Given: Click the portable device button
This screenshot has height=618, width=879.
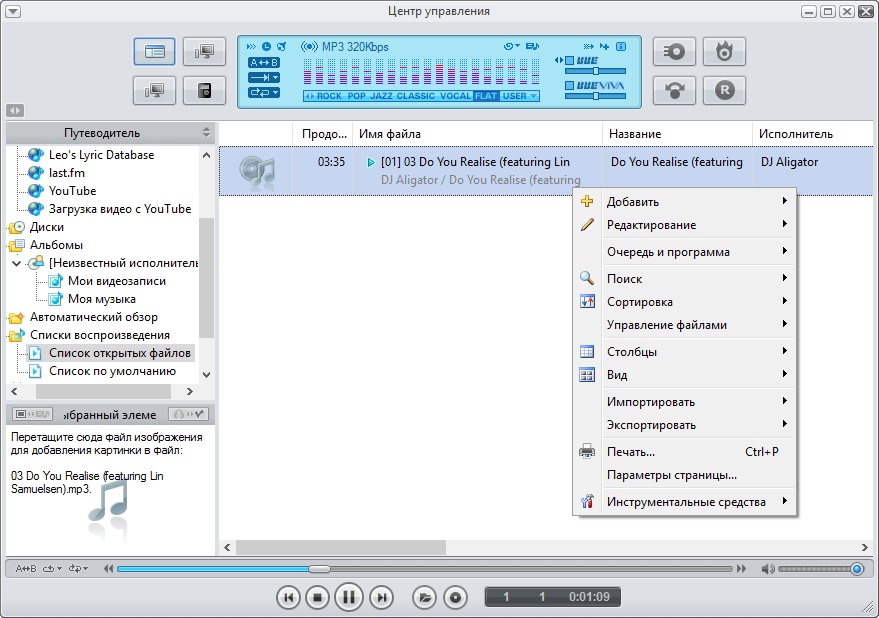Looking at the screenshot, I should [x=204, y=90].
